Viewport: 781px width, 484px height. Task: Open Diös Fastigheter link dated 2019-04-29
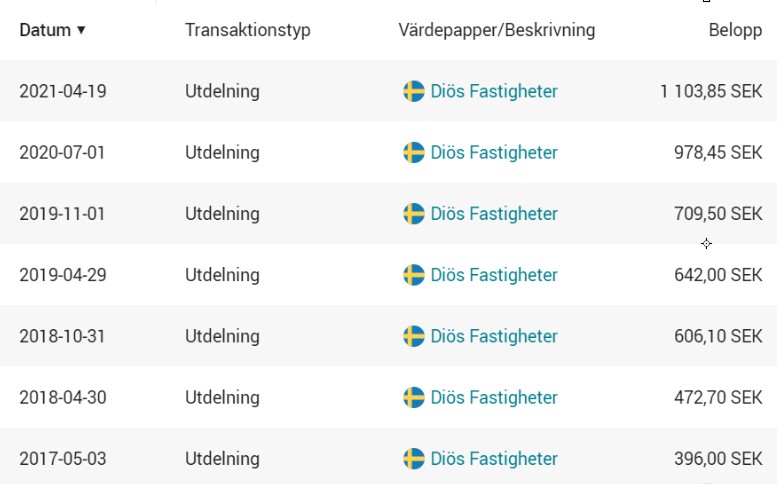pyautogui.click(x=494, y=275)
